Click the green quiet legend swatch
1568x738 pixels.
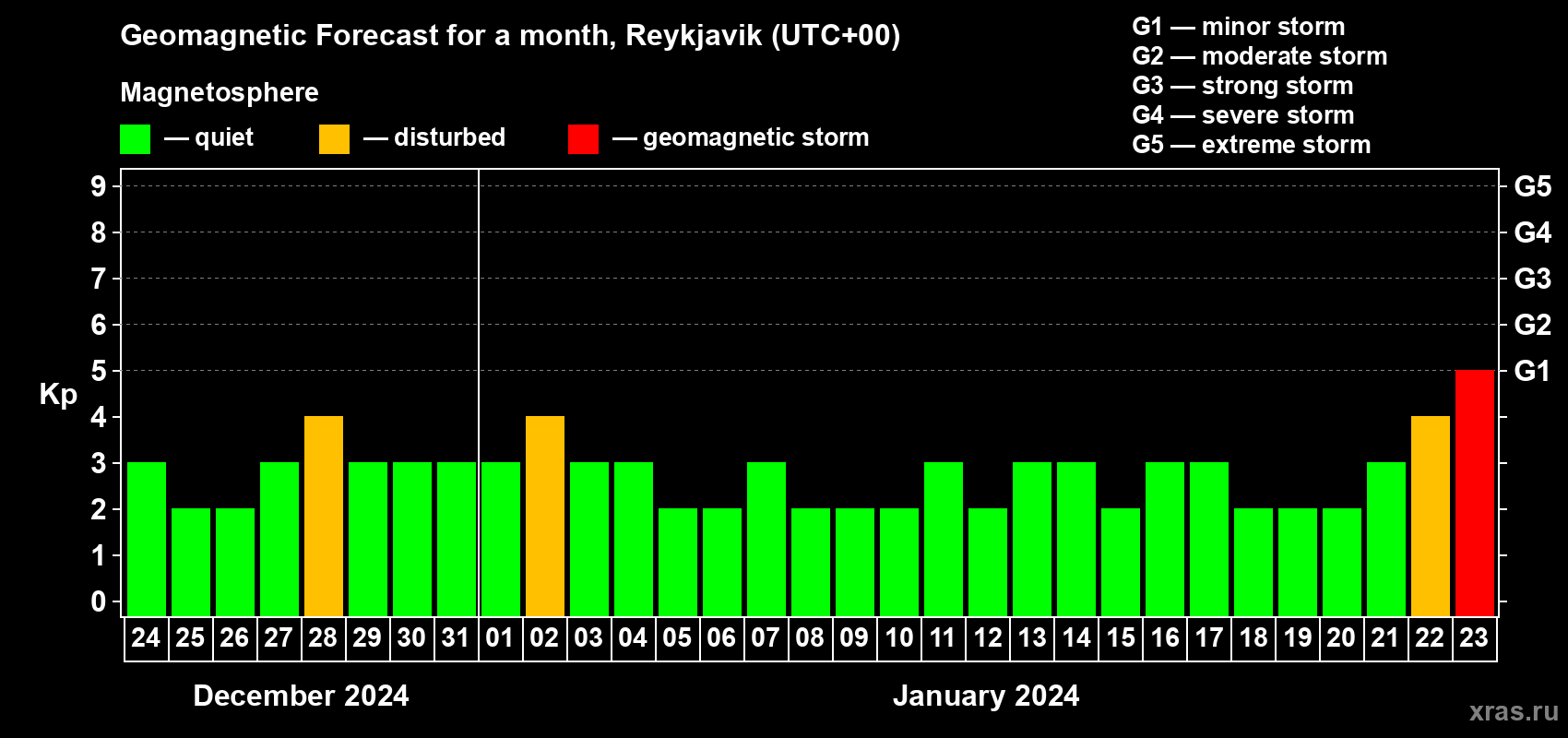[135, 139]
